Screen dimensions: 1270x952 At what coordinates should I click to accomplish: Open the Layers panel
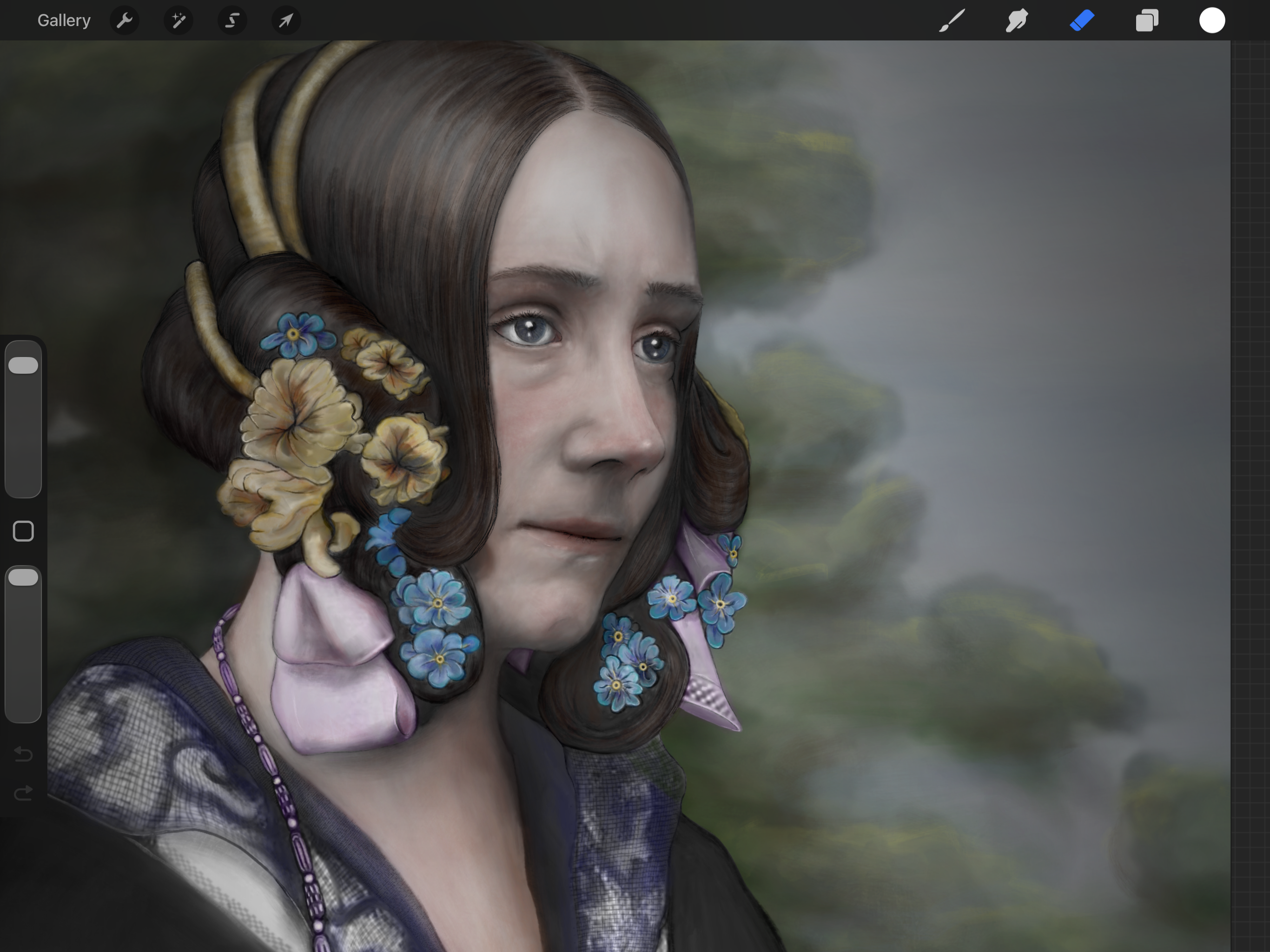pos(1146,20)
